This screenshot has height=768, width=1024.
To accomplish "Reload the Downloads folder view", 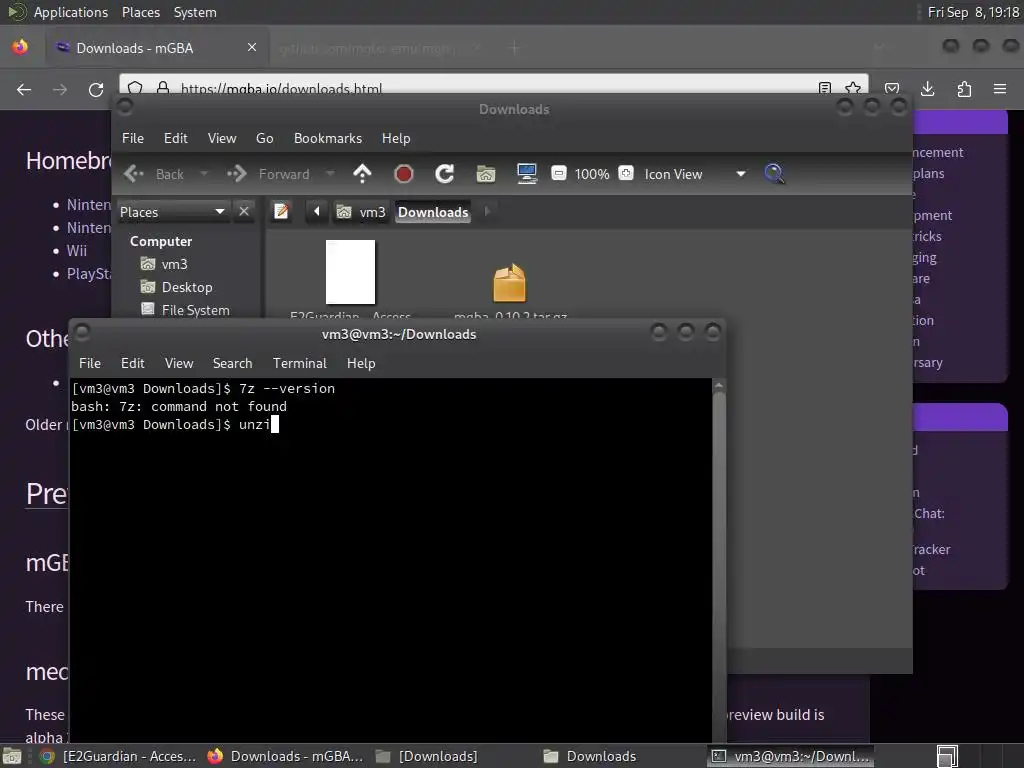I will [x=445, y=174].
